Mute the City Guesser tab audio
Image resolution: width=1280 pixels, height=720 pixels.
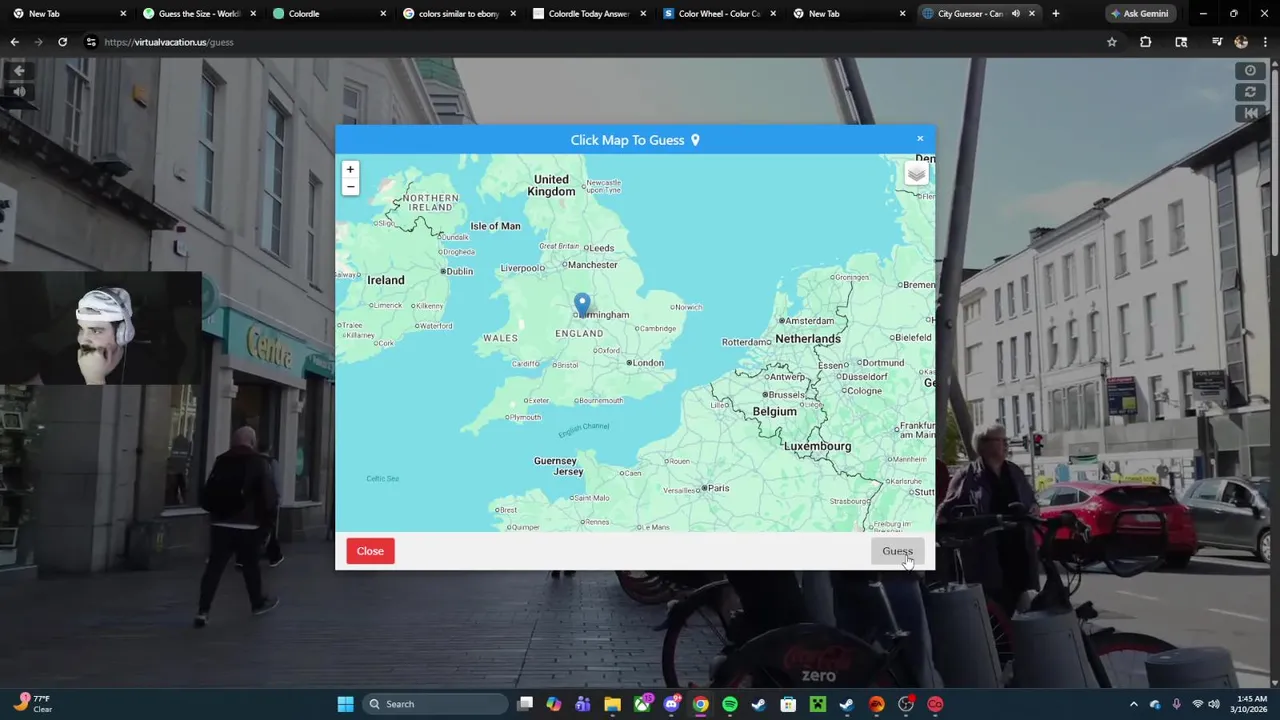[1015, 14]
